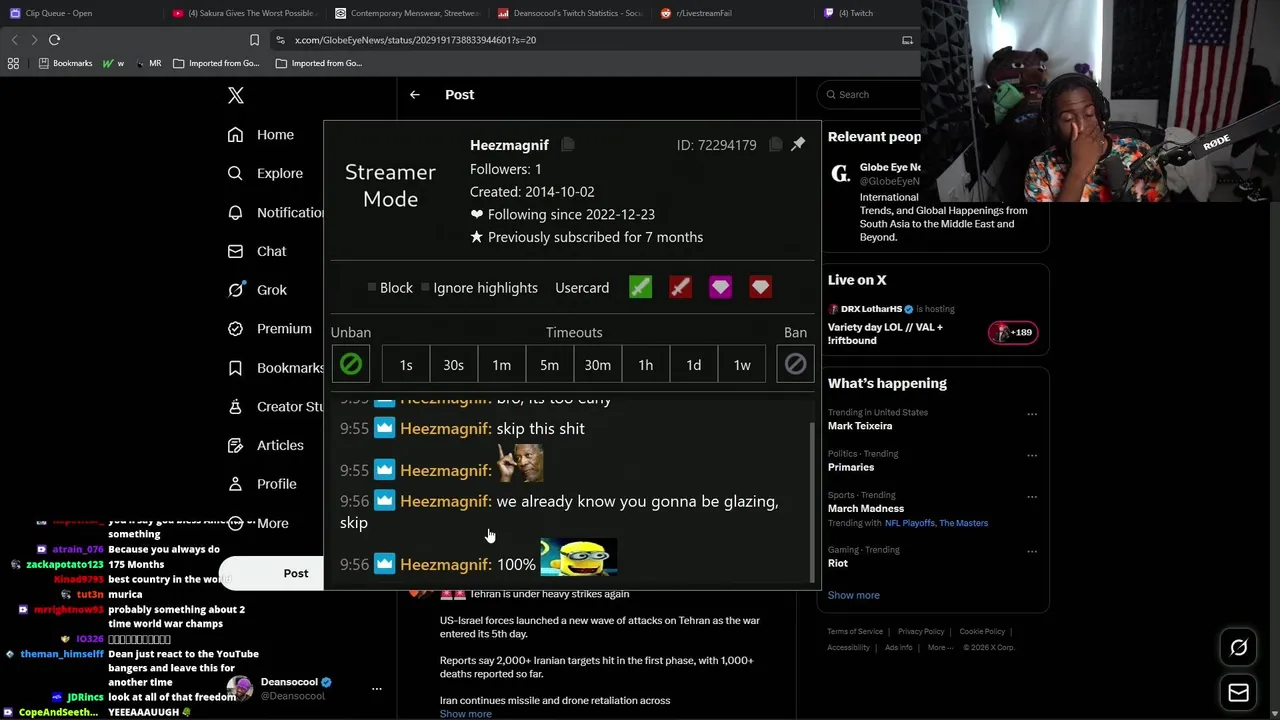
Task: Open the Terms of Service footer link
Action: tap(855, 632)
